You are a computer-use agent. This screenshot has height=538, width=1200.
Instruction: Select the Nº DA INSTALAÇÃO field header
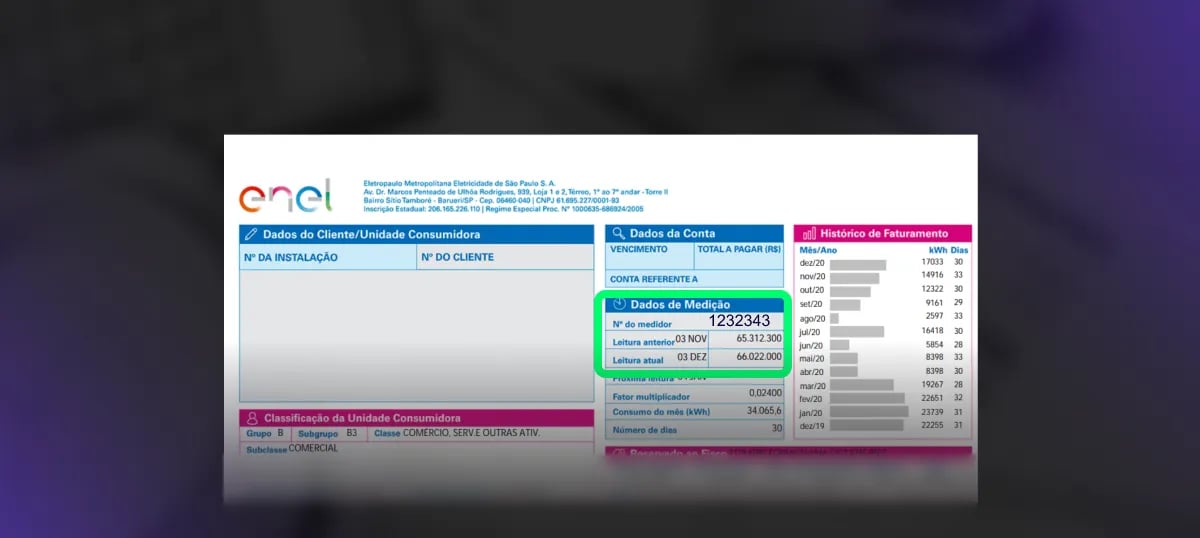pyautogui.click(x=291, y=258)
